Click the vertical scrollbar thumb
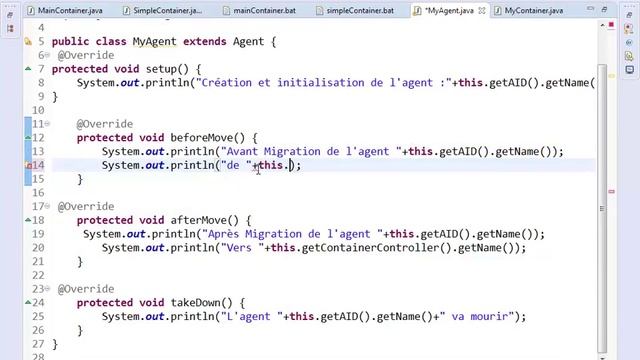The height and width of the screenshot is (360, 640). tap(602, 208)
